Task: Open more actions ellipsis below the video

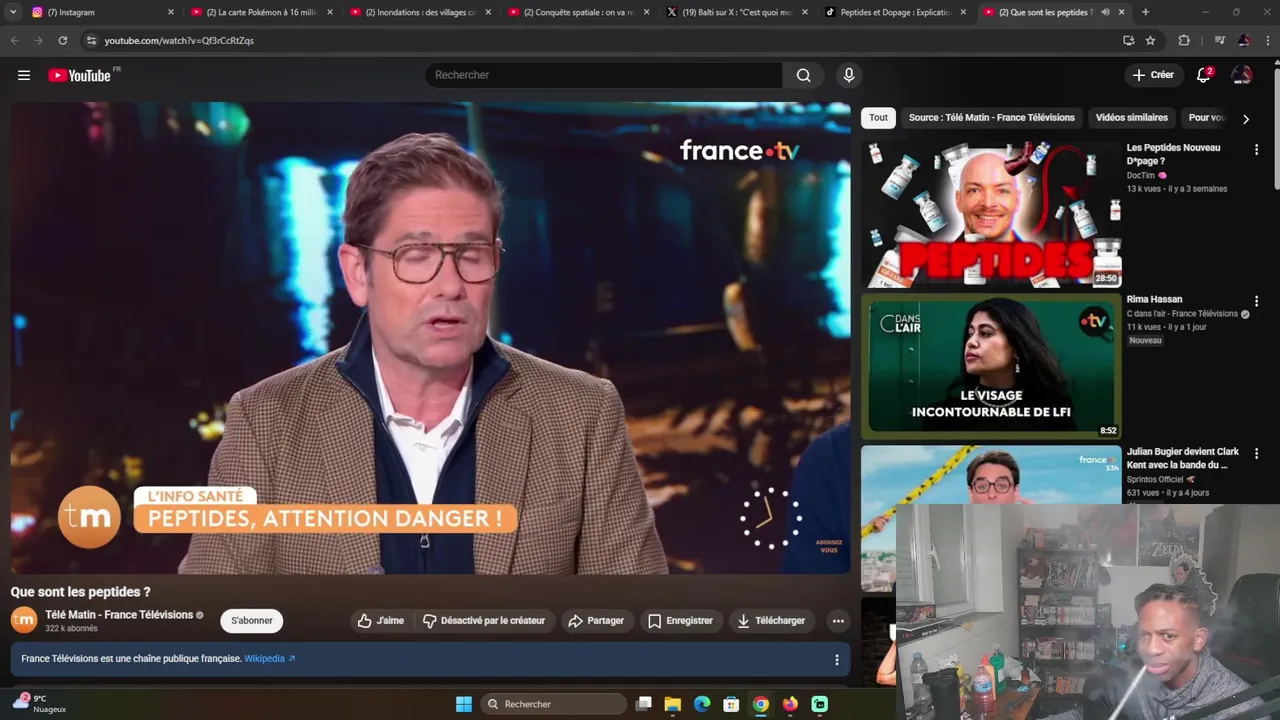Action: coord(838,621)
